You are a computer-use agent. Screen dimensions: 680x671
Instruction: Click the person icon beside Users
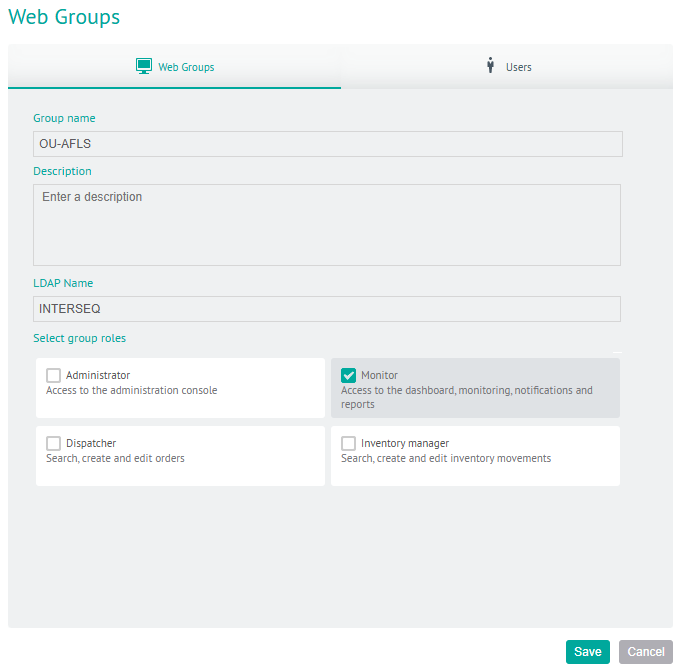click(x=490, y=65)
